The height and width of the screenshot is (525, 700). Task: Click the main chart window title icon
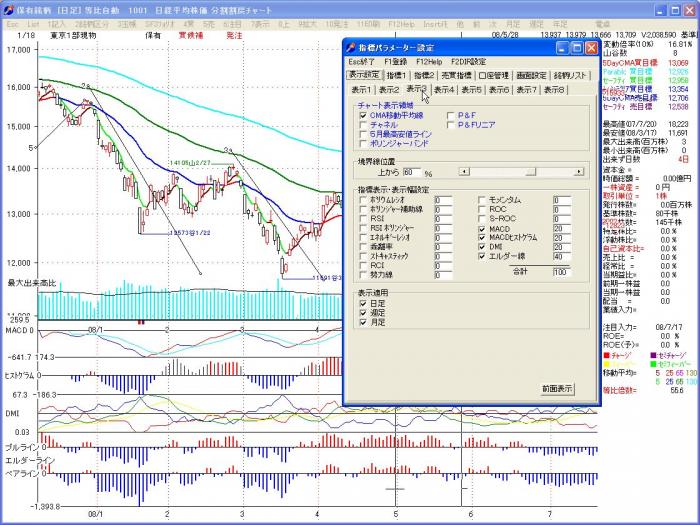8,9
